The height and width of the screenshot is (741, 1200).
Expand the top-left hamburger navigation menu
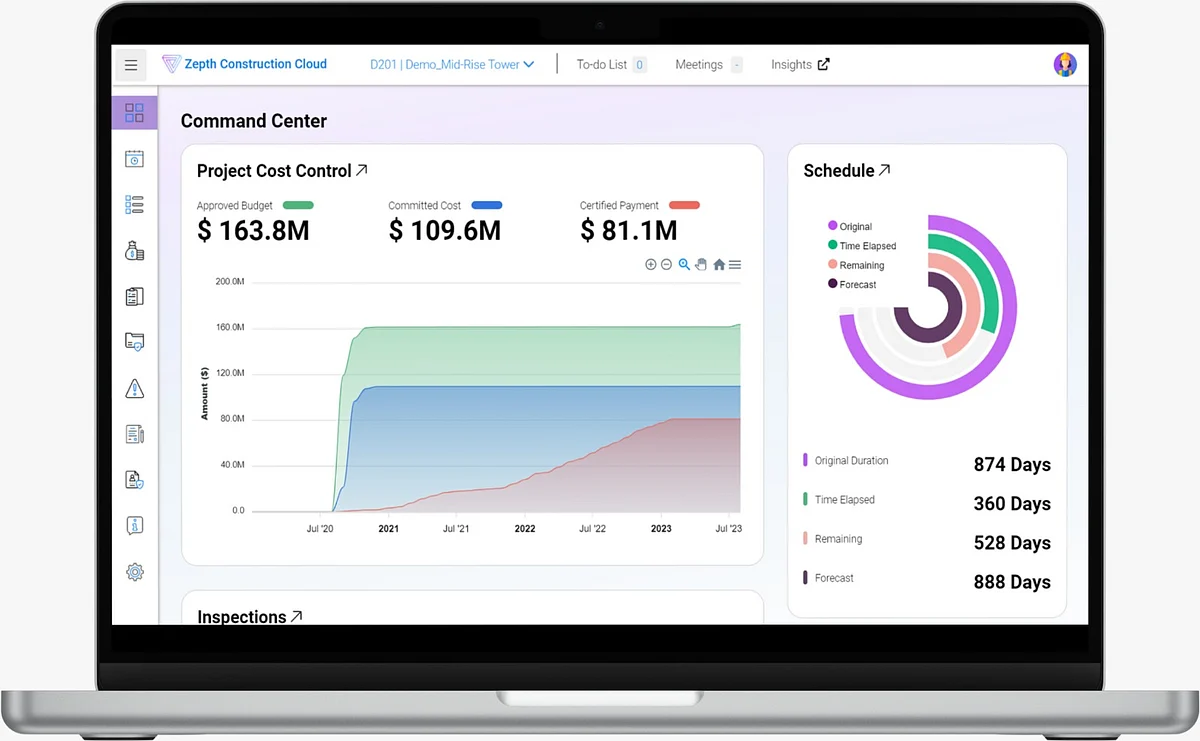point(131,65)
